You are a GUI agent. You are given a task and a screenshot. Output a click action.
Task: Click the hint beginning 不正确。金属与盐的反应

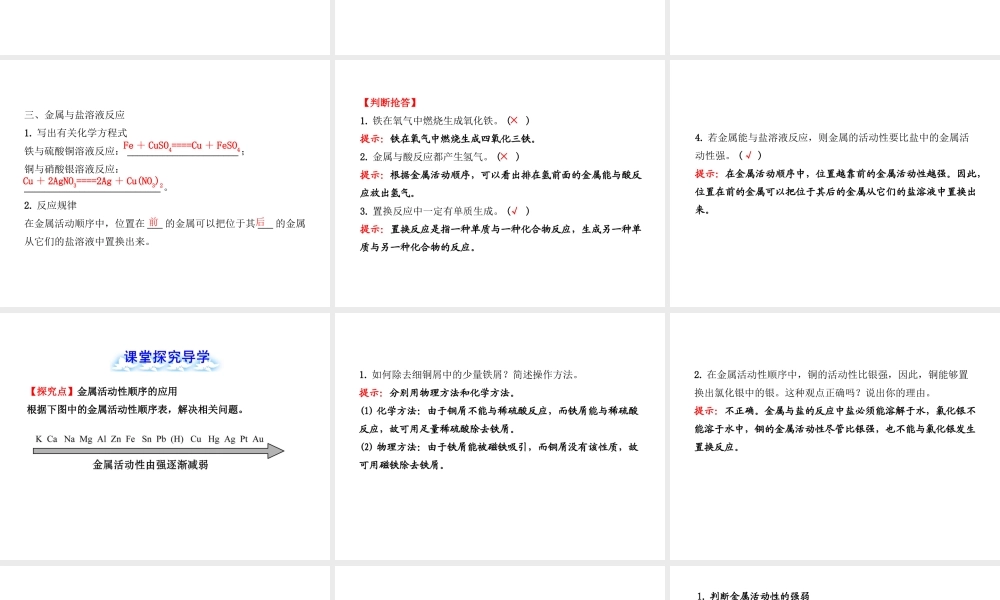pos(835,428)
